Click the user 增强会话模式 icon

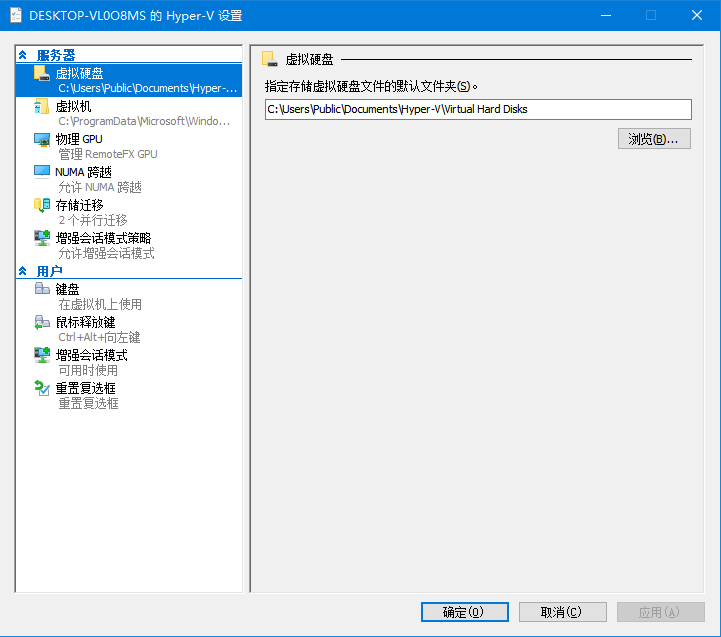tap(42, 355)
